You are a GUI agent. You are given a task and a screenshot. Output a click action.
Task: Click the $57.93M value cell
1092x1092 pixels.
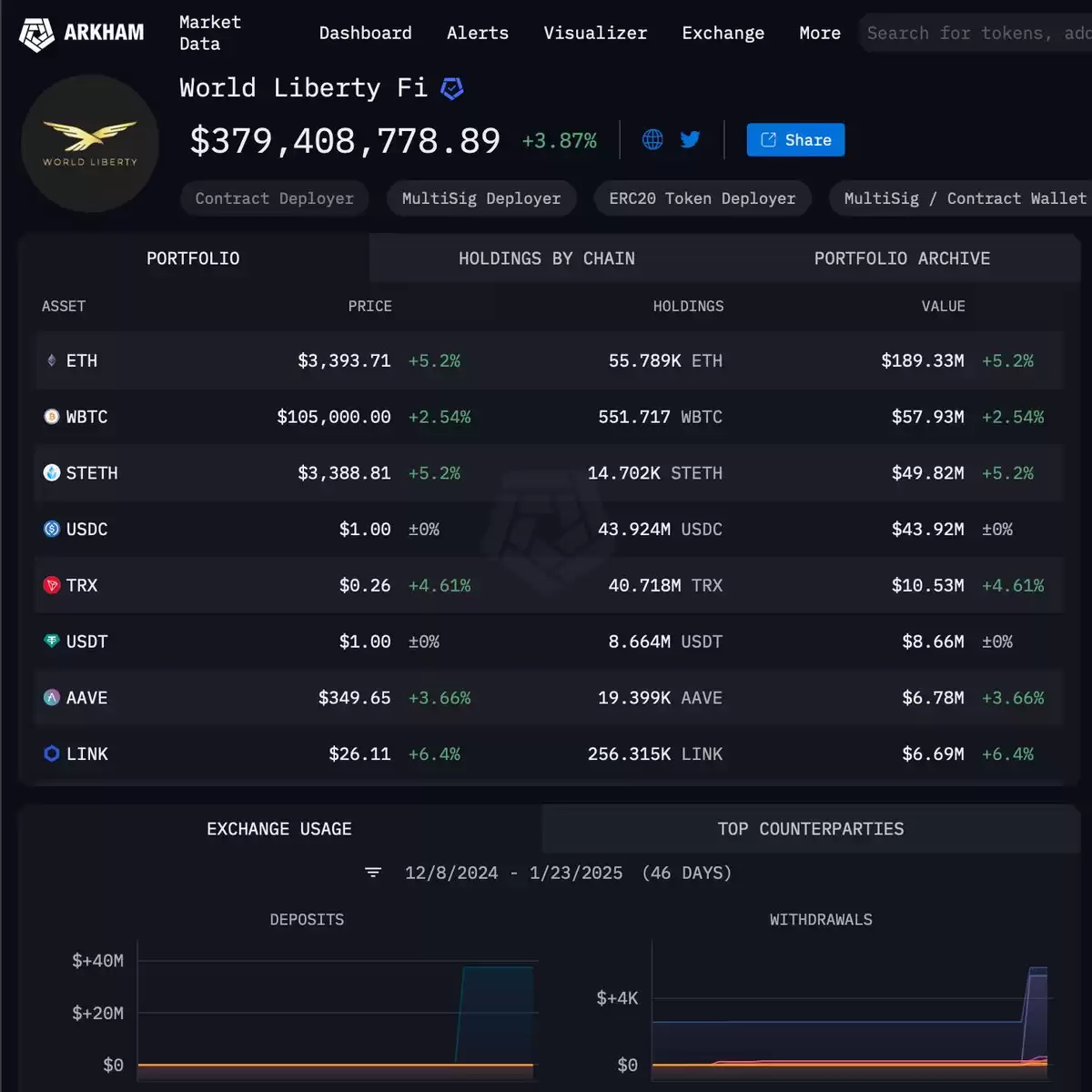[x=928, y=417]
